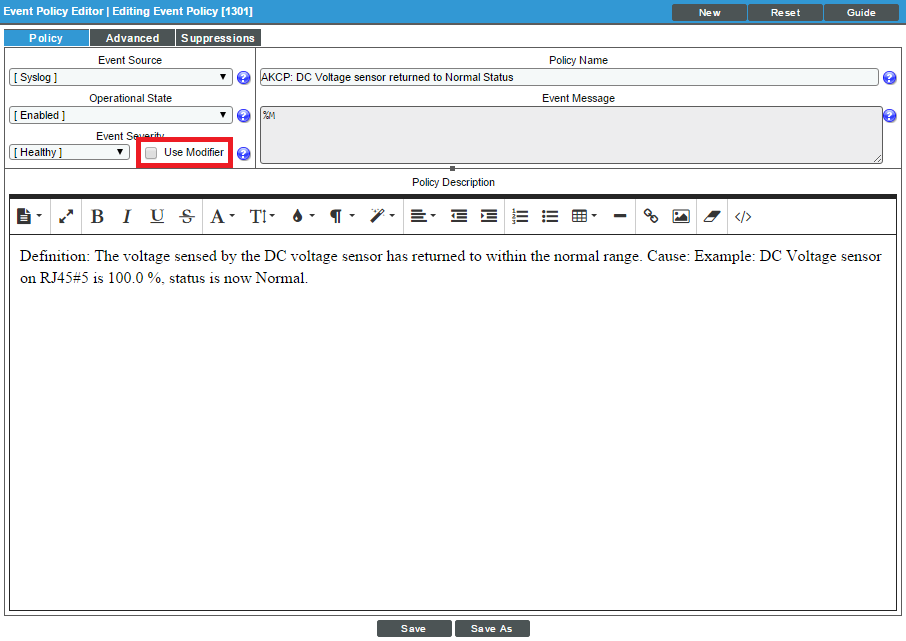The height and width of the screenshot is (641, 906).
Task: Toggle bold formatting in the editor
Action: click(97, 216)
